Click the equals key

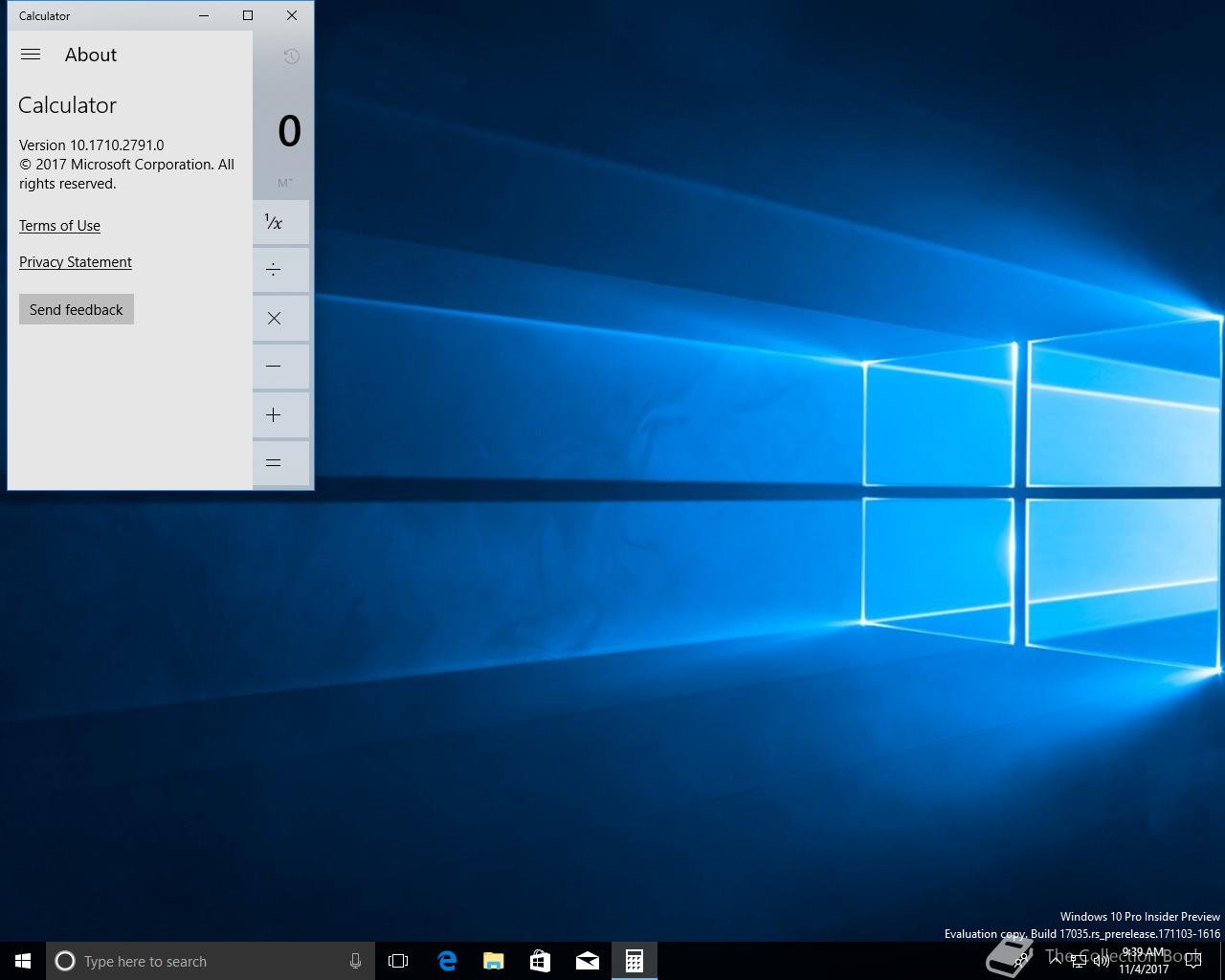click(x=281, y=463)
